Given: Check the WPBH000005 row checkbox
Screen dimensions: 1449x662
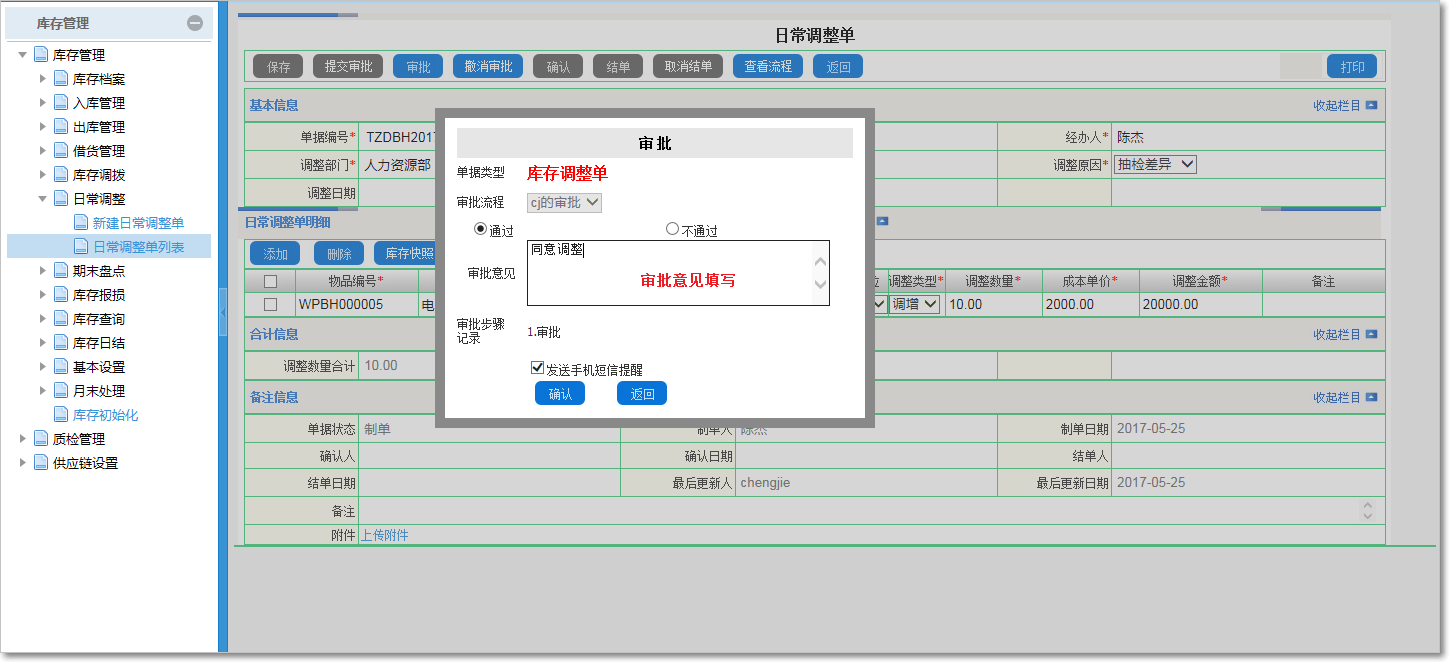Looking at the screenshot, I should [272, 302].
